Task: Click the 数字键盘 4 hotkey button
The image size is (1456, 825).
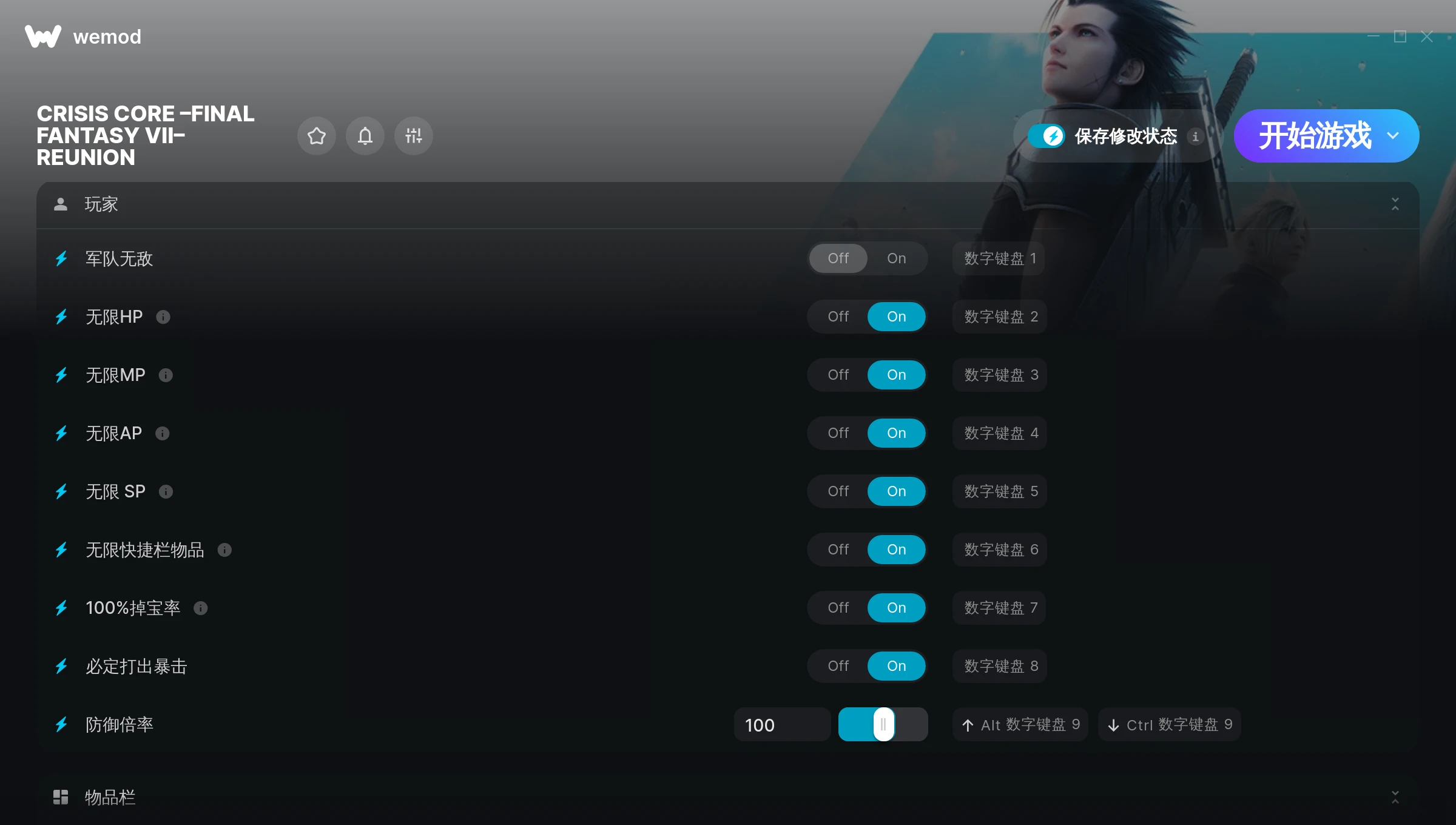Action: pos(1000,433)
